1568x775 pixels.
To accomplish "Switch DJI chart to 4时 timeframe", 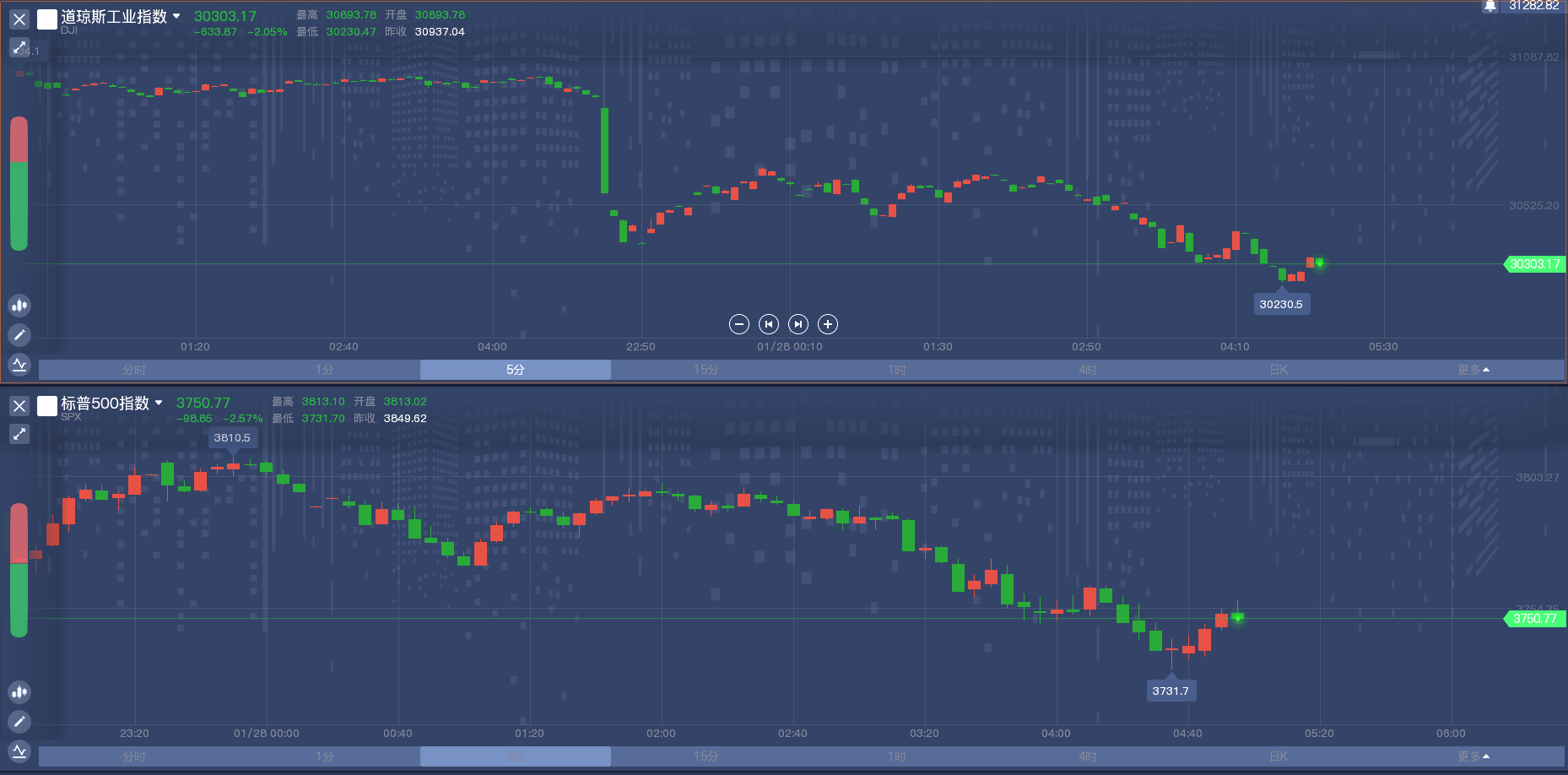I will [x=1088, y=370].
